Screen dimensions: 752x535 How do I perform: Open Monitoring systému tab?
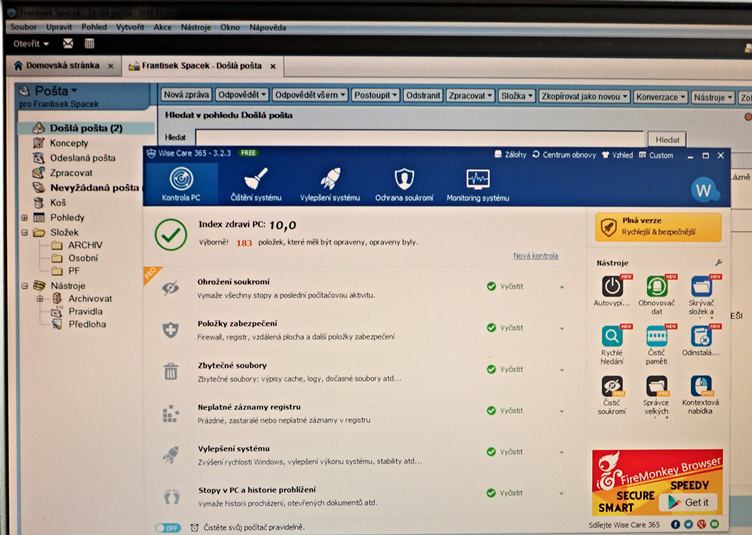[x=478, y=184]
